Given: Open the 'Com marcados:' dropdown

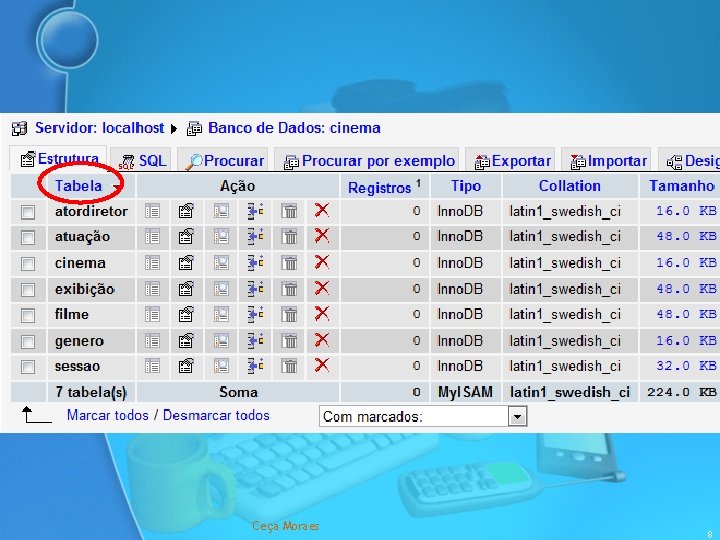Looking at the screenshot, I should point(423,416).
